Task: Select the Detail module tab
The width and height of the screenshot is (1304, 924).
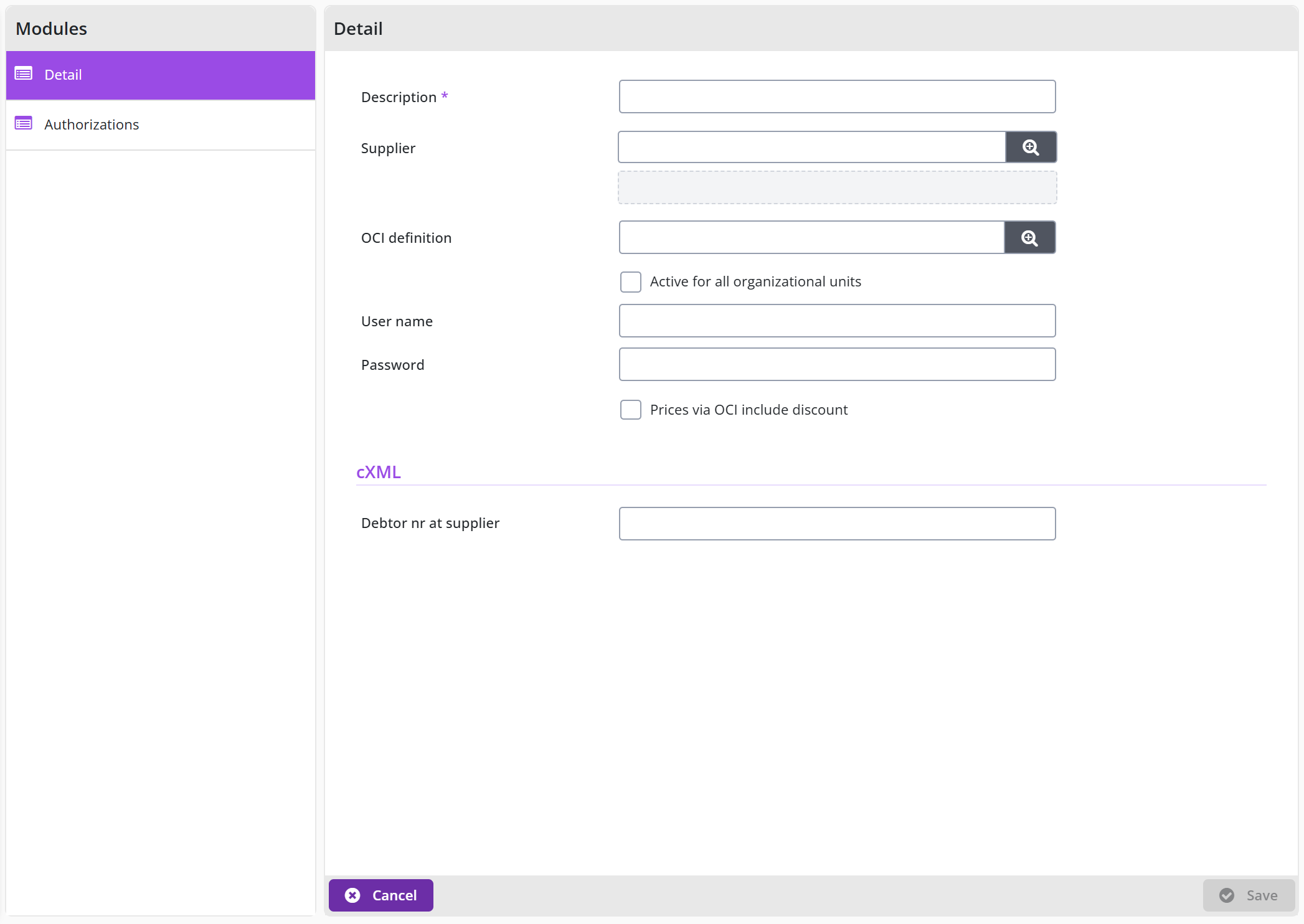Action: pos(161,75)
